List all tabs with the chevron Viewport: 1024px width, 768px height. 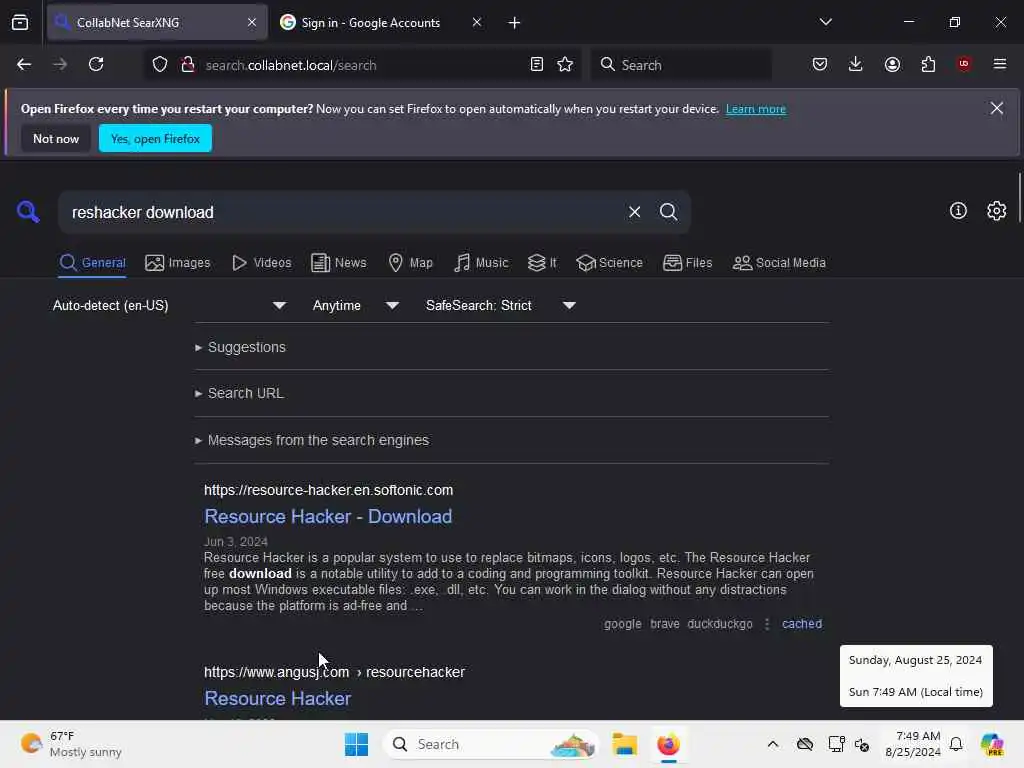(825, 22)
